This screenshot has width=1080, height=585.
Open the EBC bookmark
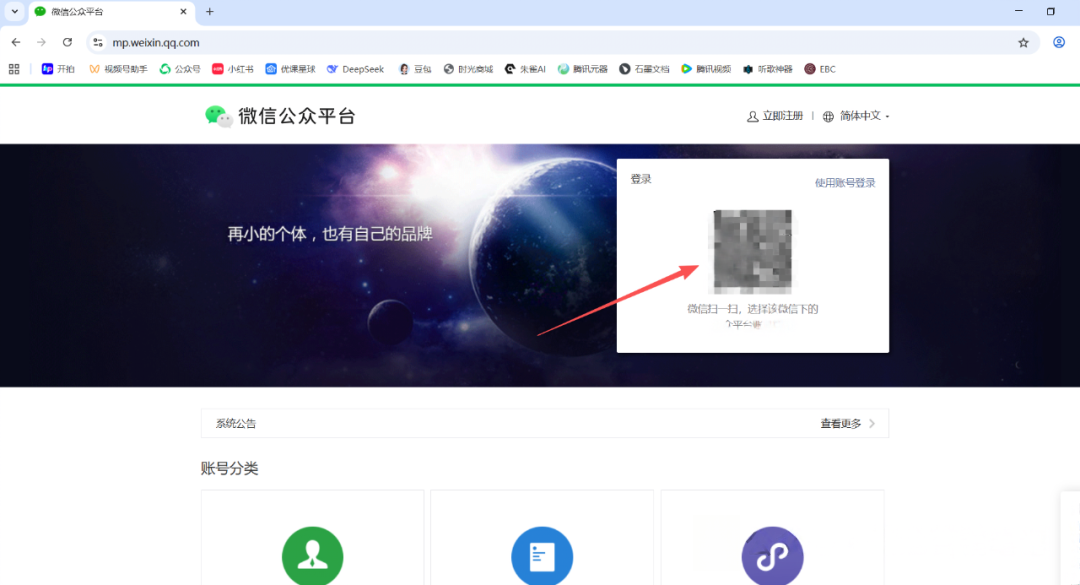coord(820,69)
